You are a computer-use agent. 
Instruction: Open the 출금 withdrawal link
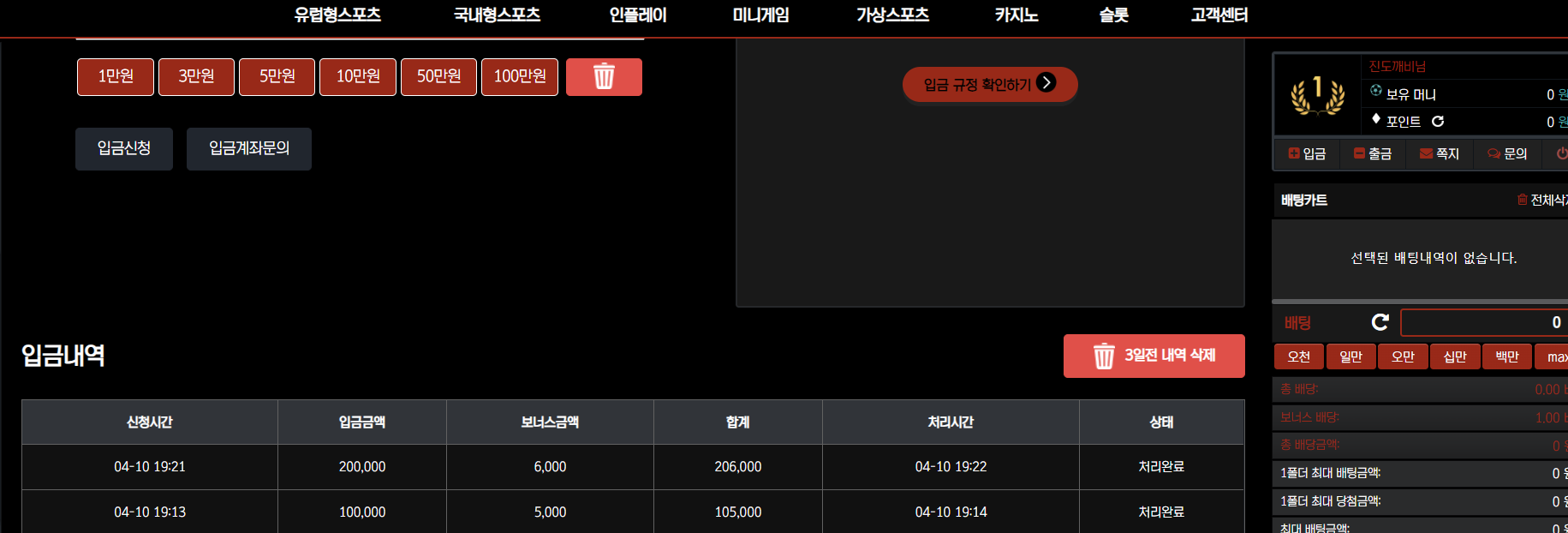[x=1372, y=153]
